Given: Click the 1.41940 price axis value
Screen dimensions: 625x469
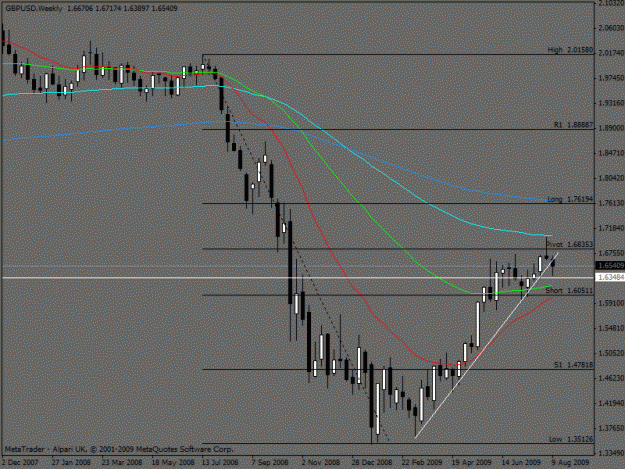Looking at the screenshot, I should [611, 403].
